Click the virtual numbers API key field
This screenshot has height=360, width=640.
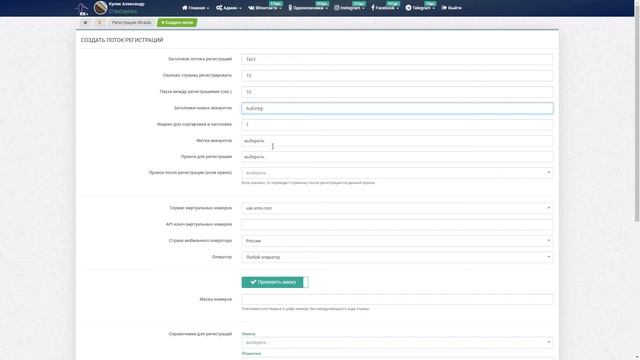click(x=397, y=224)
